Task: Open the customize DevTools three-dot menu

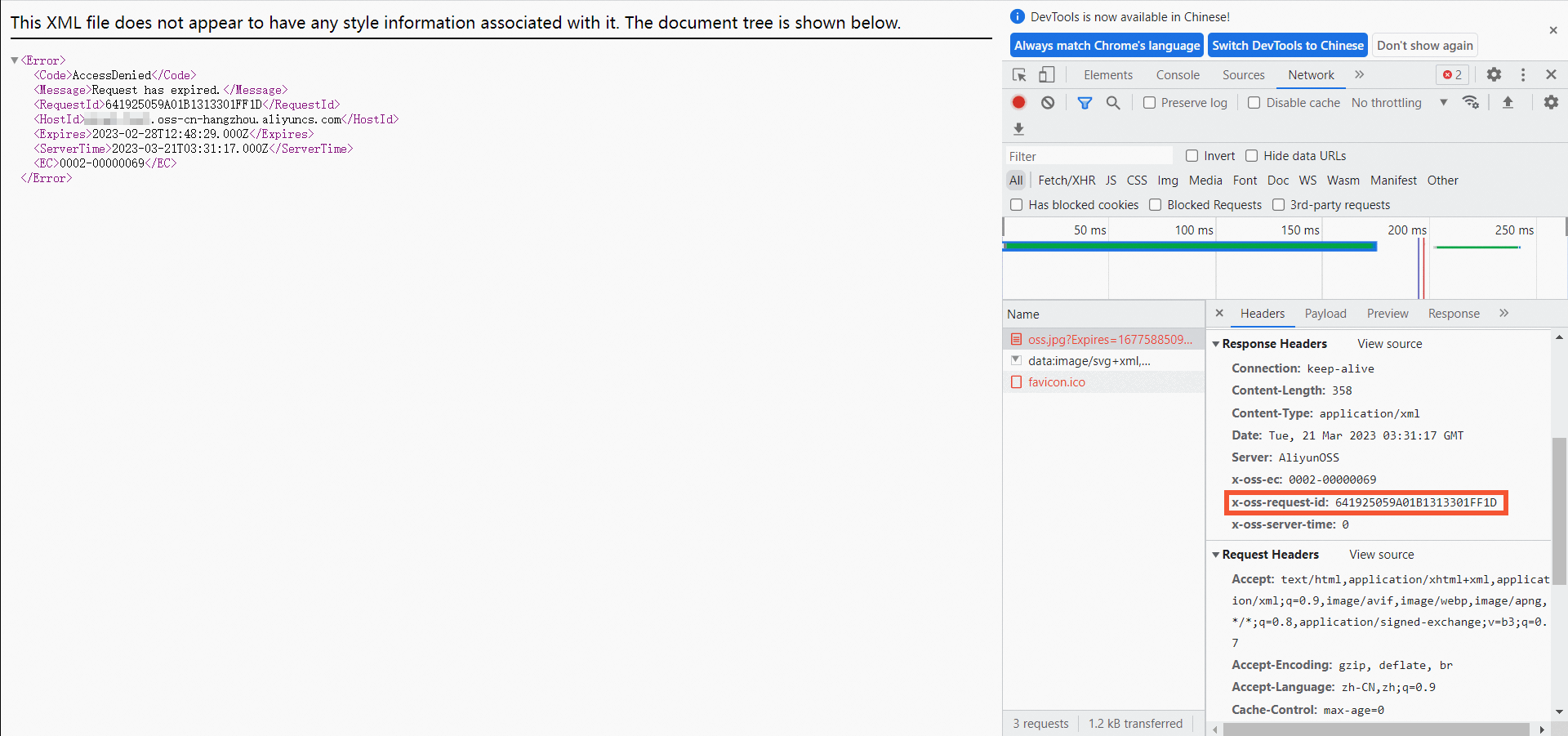Action: tap(1522, 74)
